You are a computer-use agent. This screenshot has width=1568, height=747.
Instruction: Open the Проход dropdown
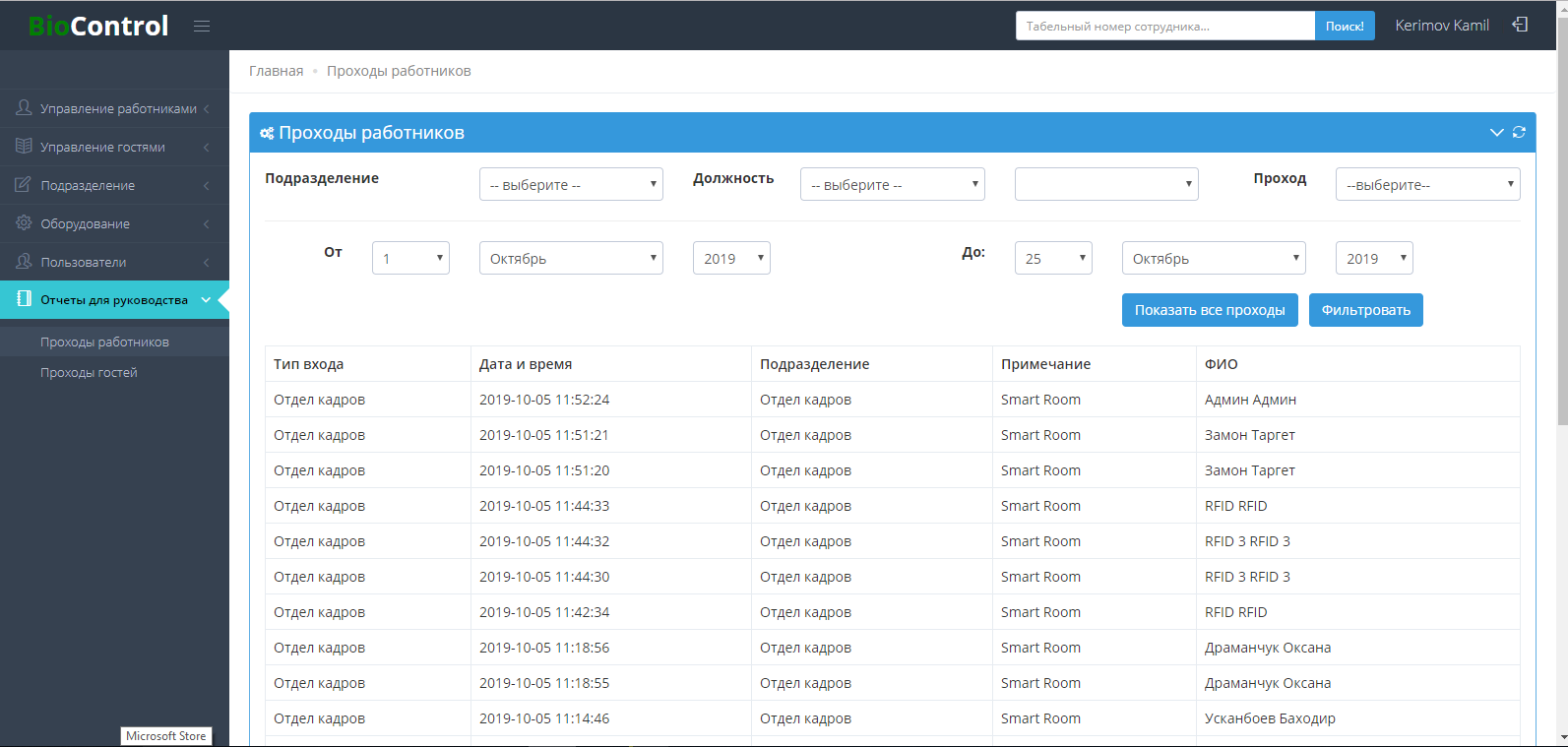(1427, 184)
